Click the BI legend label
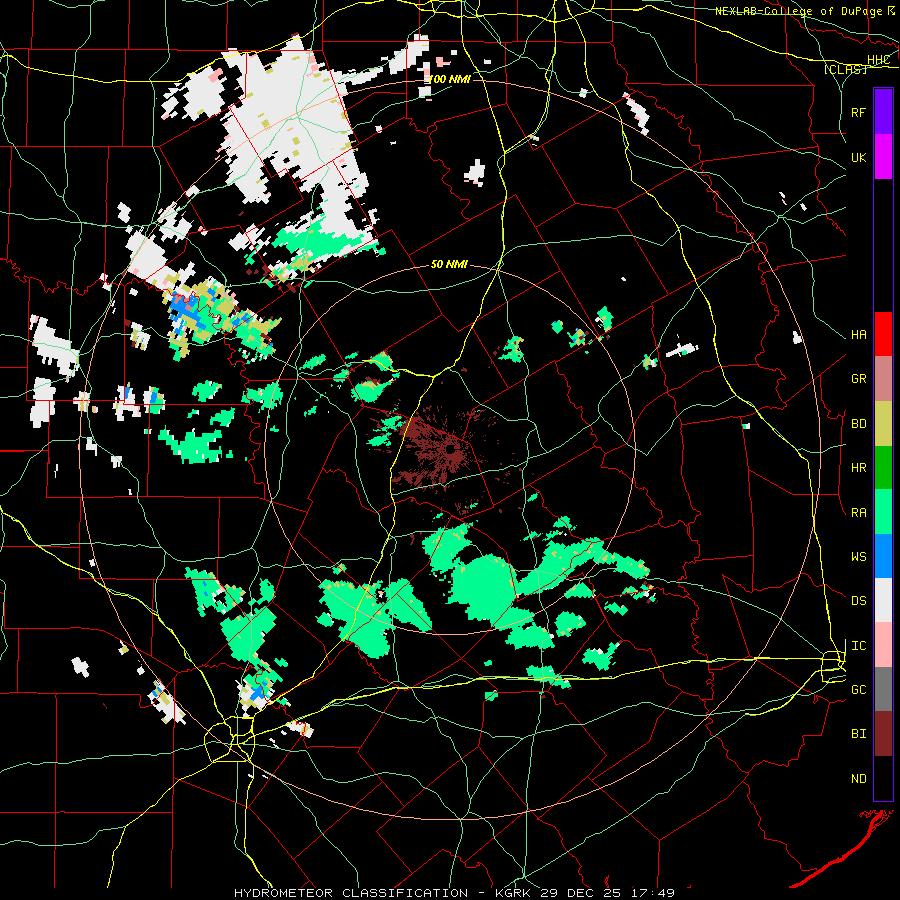 pyautogui.click(x=858, y=734)
